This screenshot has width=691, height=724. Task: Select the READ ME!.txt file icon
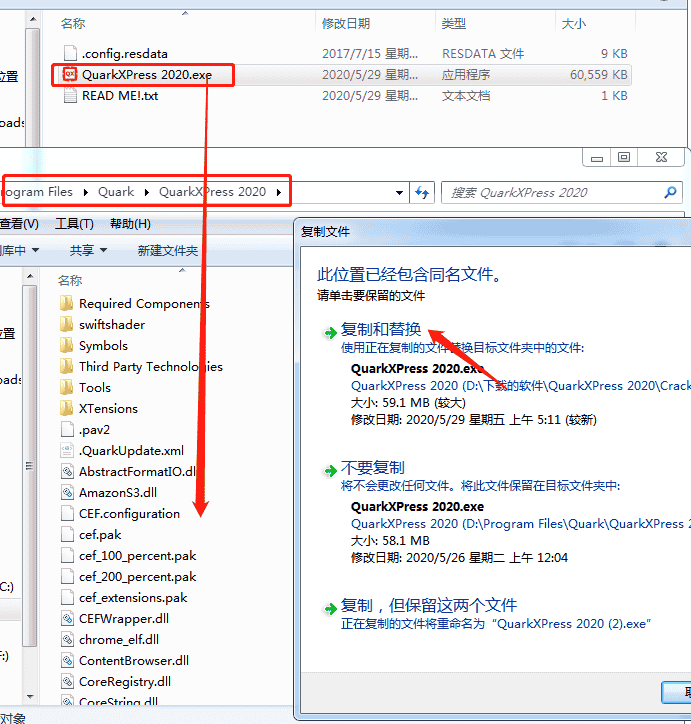tap(70, 96)
